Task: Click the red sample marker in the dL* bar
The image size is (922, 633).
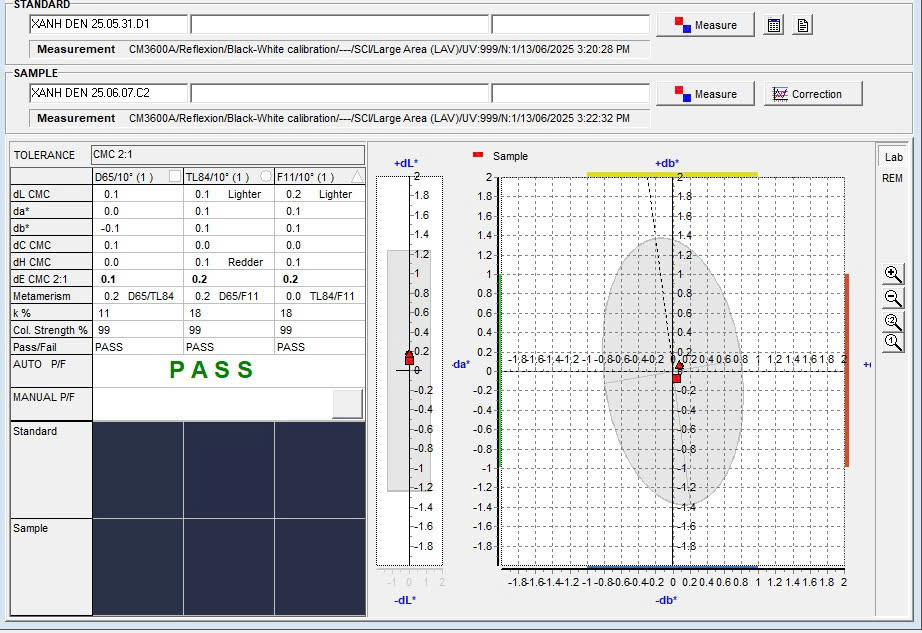Action: click(409, 357)
